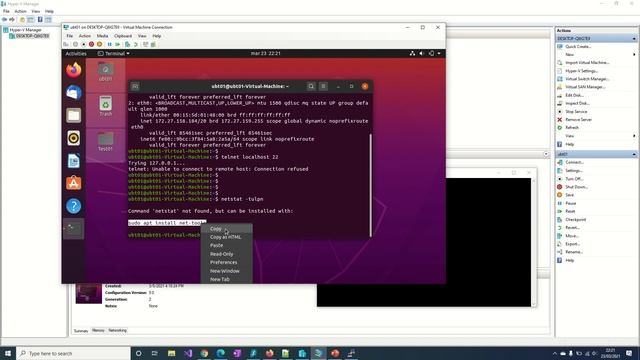This screenshot has width=640, height=360.
Task: Open Chrome from the Windows taskbar
Action: coord(204,353)
